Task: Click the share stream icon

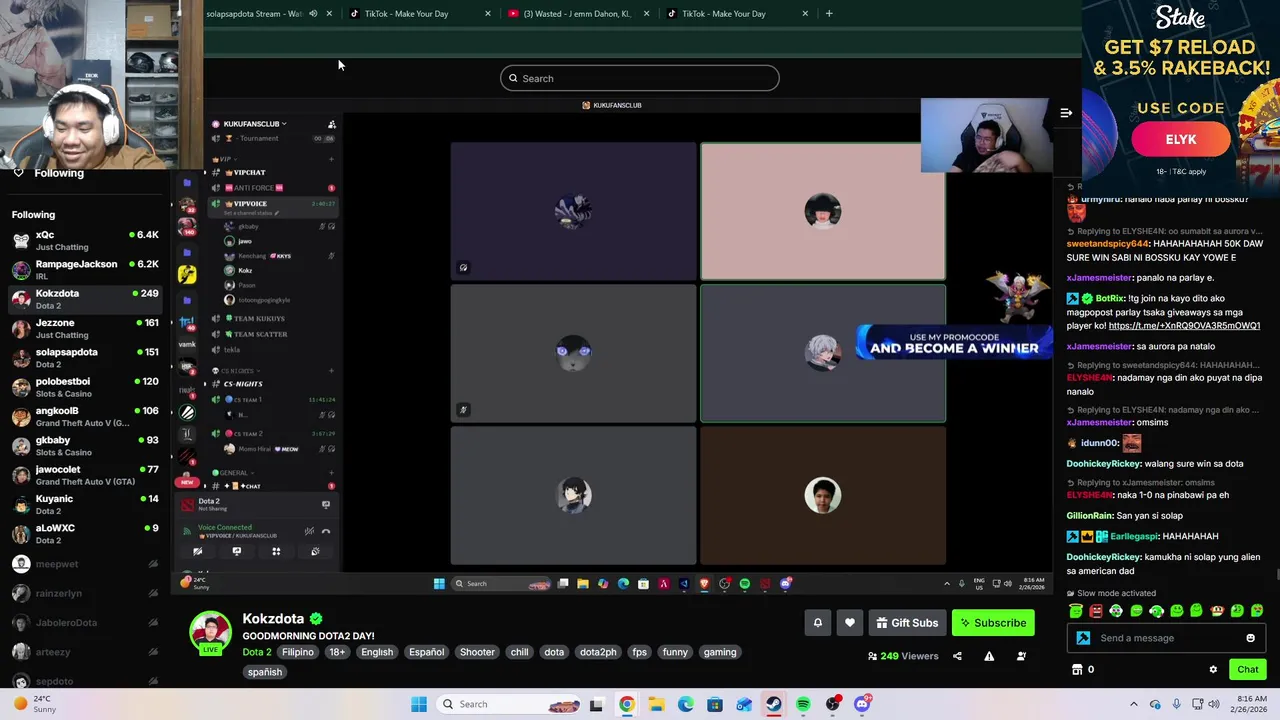Action: coord(957,656)
